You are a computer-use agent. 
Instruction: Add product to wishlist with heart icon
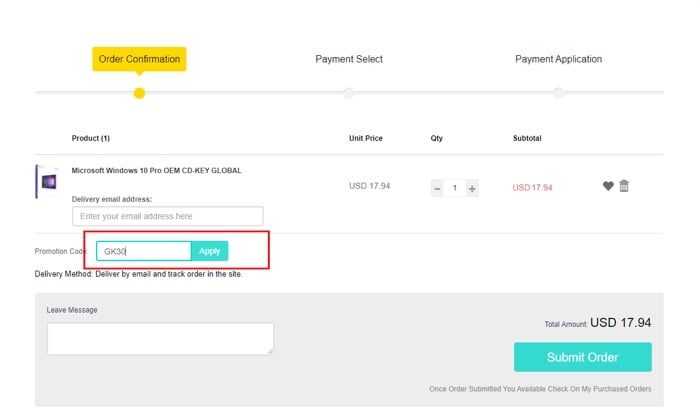(x=608, y=186)
